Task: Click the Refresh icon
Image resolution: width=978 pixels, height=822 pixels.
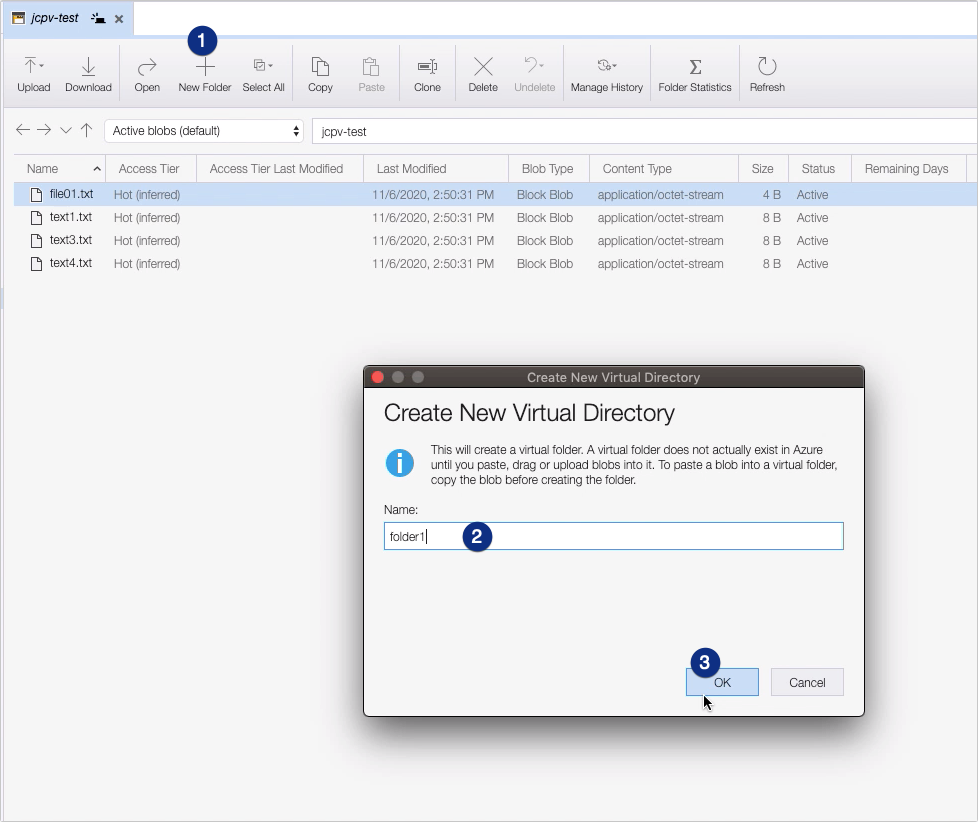Action: coord(767,70)
